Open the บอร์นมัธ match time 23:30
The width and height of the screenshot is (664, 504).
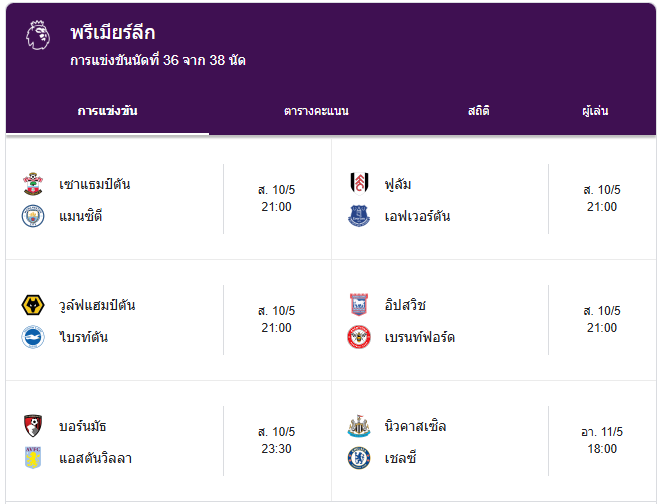(x=277, y=449)
